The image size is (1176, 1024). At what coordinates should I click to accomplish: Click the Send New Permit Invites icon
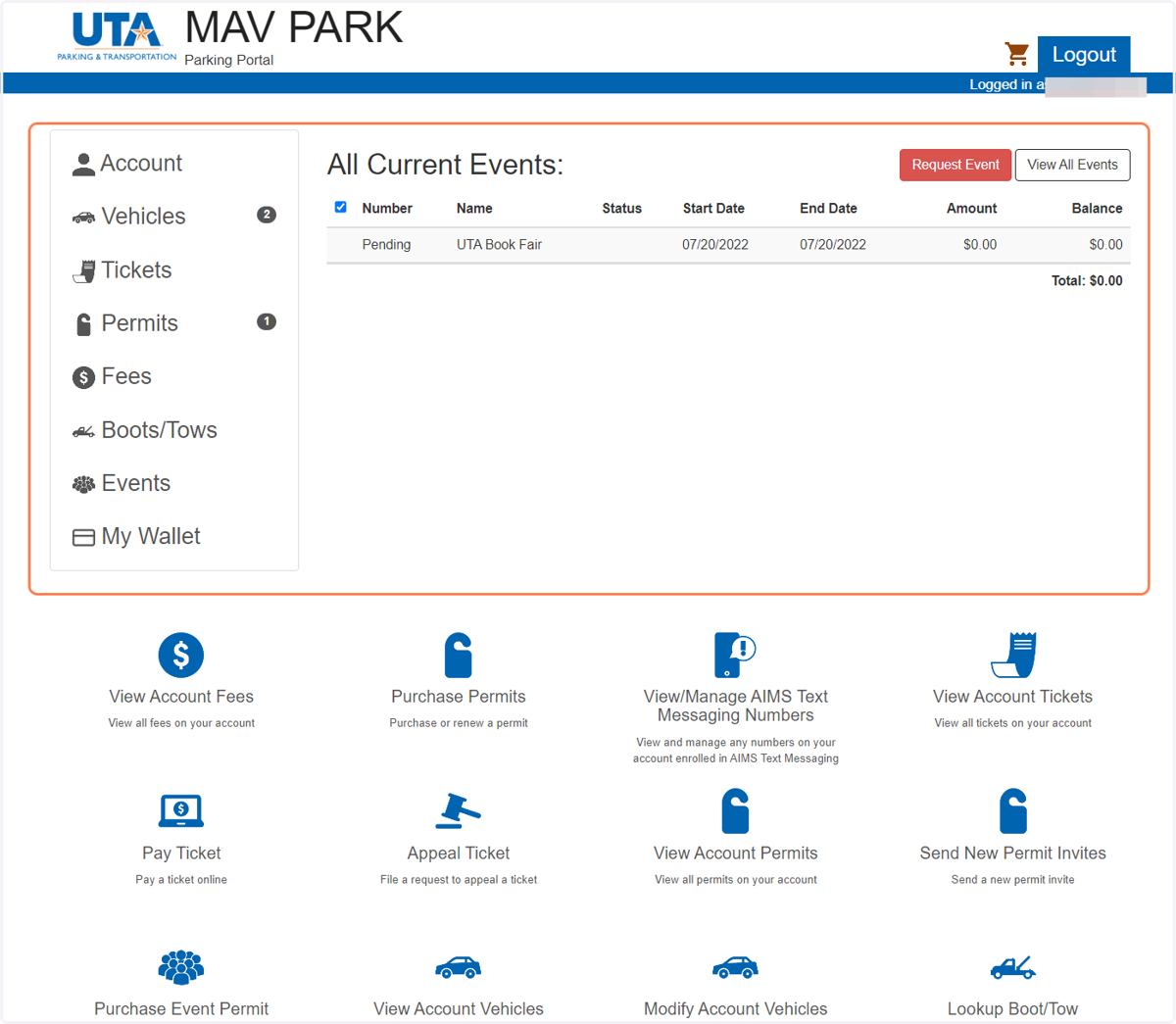(x=1013, y=811)
